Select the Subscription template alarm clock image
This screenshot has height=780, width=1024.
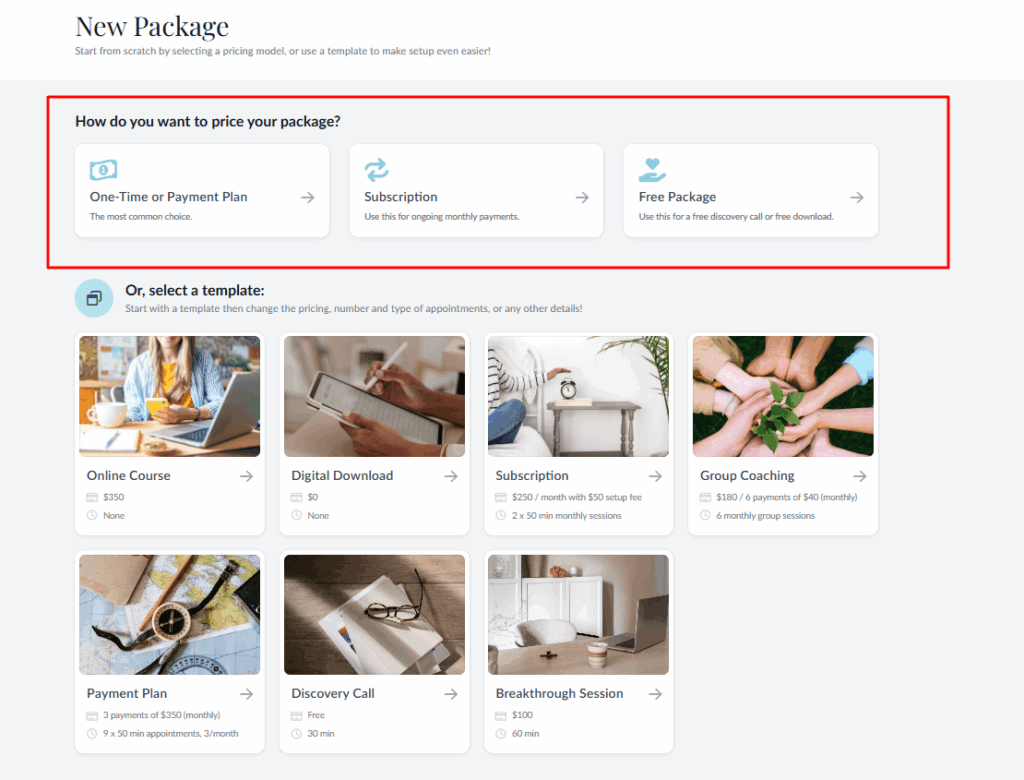578,396
